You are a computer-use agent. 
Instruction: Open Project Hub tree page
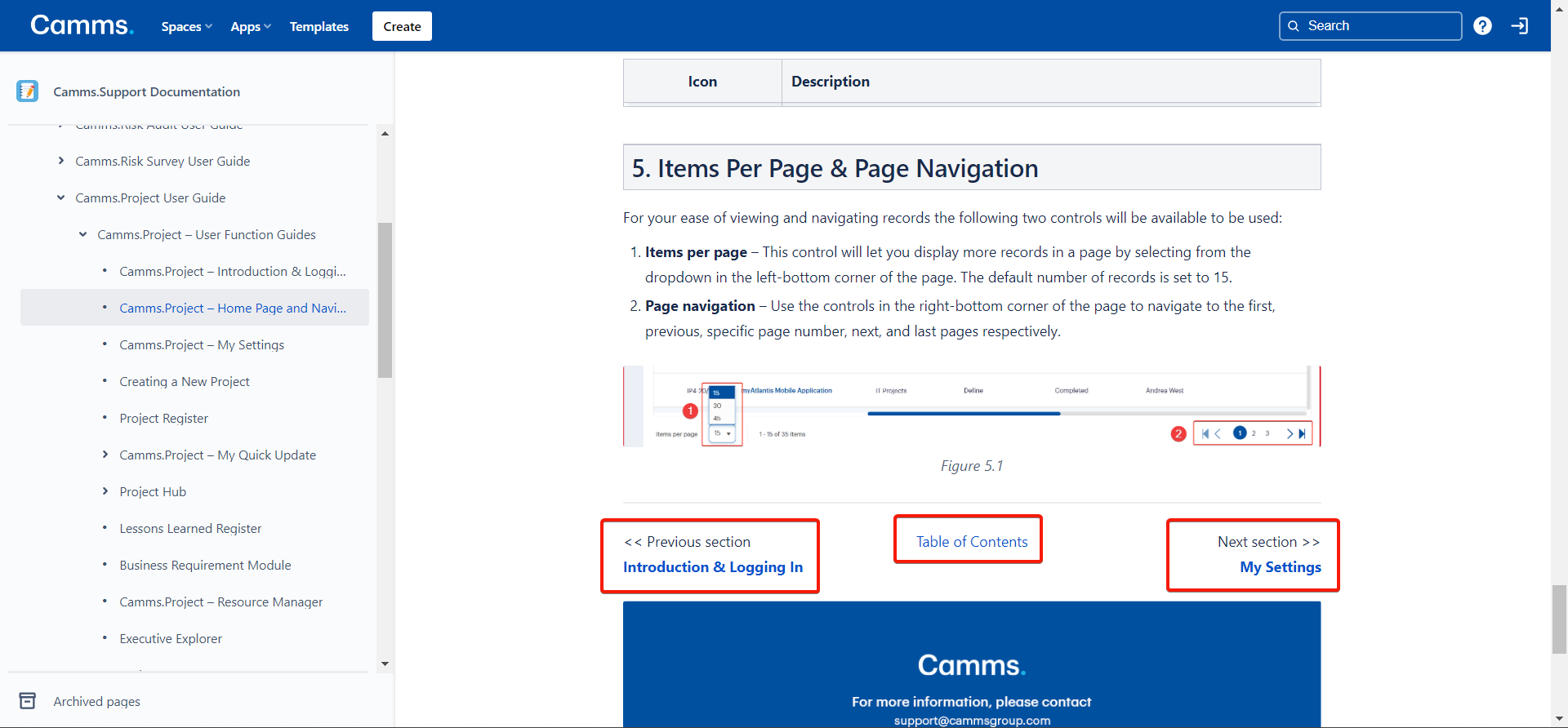pos(153,491)
